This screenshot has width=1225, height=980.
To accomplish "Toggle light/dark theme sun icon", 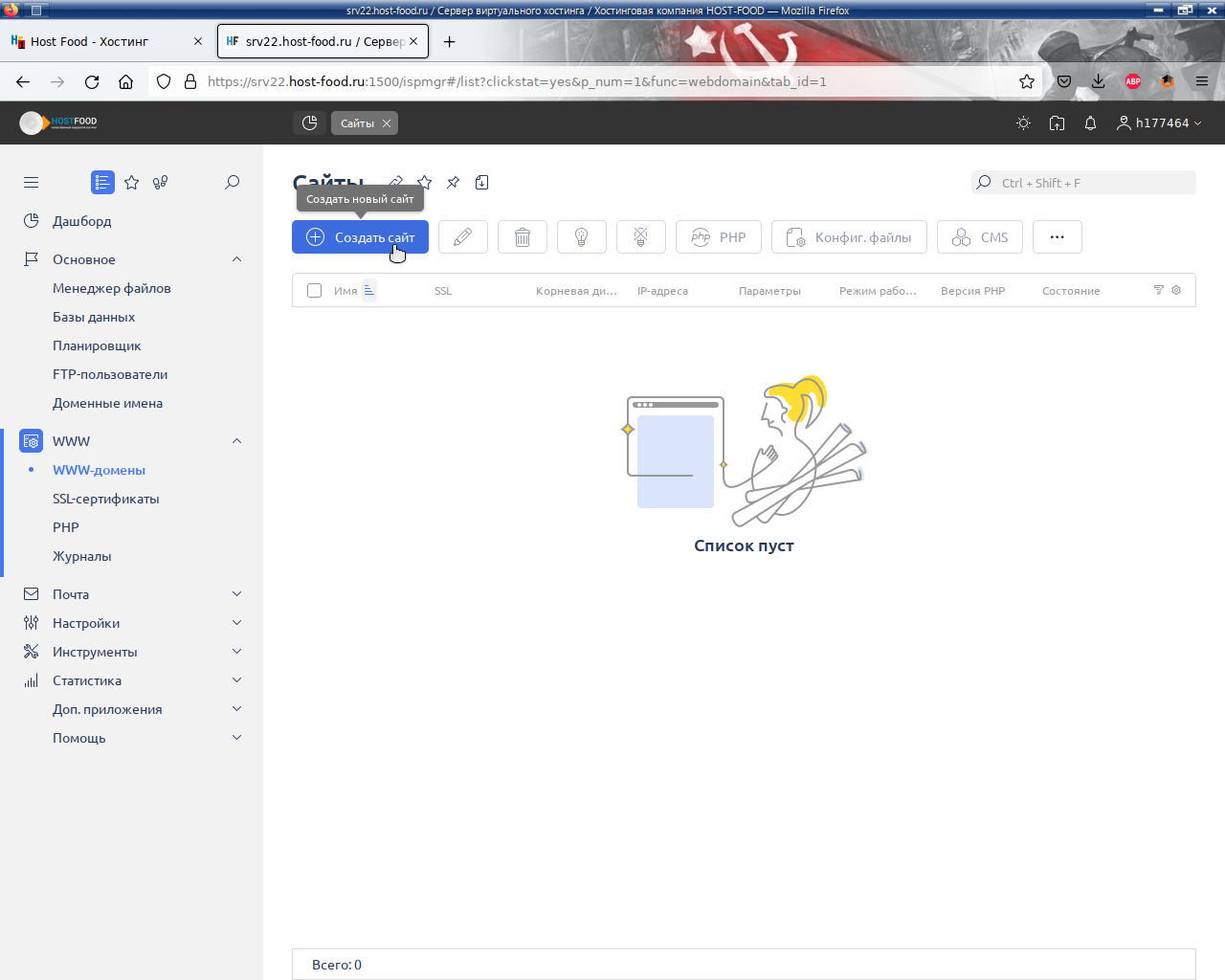I will tap(1024, 122).
